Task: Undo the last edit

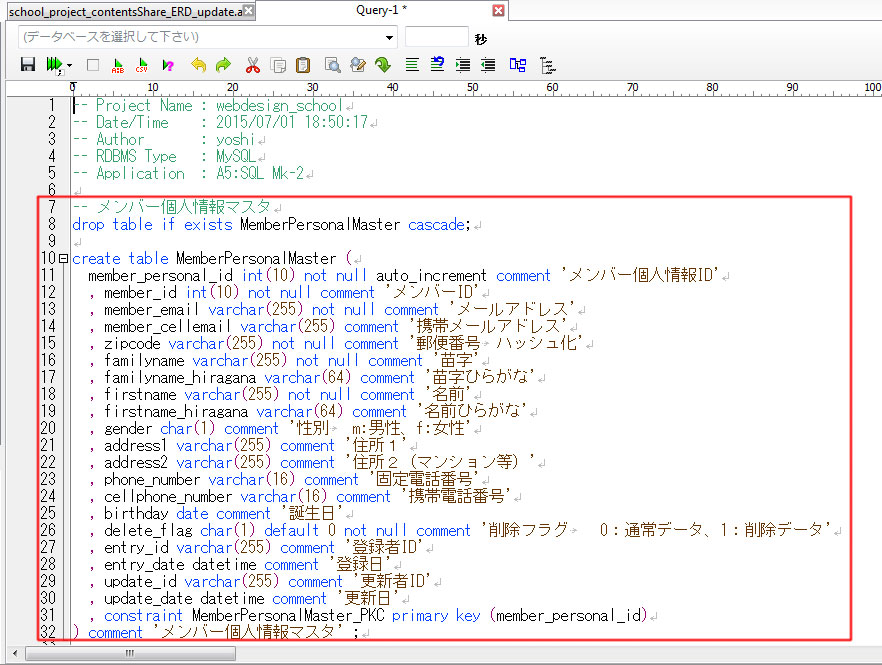Action: 198,65
